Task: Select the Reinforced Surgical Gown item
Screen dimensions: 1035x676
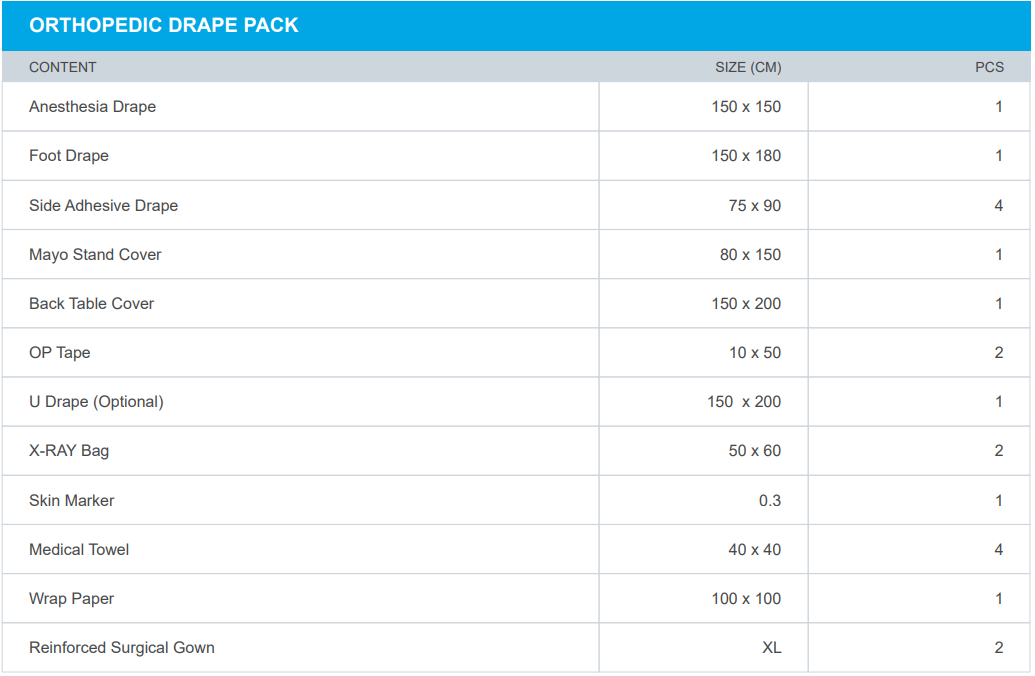Action: (122, 648)
